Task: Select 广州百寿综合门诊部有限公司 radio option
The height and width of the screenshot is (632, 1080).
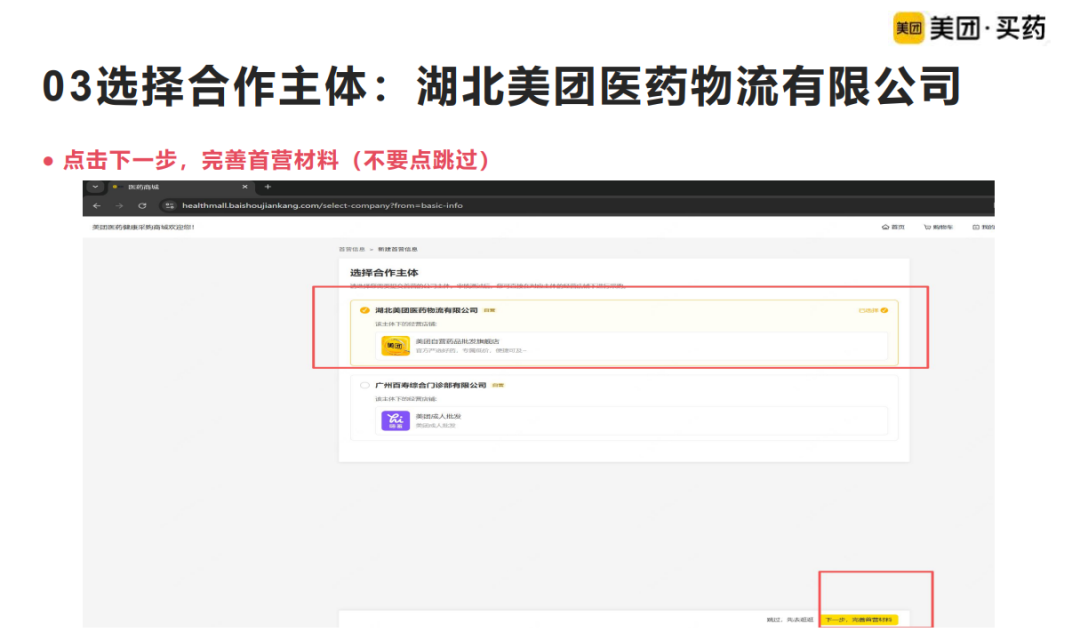Action: point(364,386)
